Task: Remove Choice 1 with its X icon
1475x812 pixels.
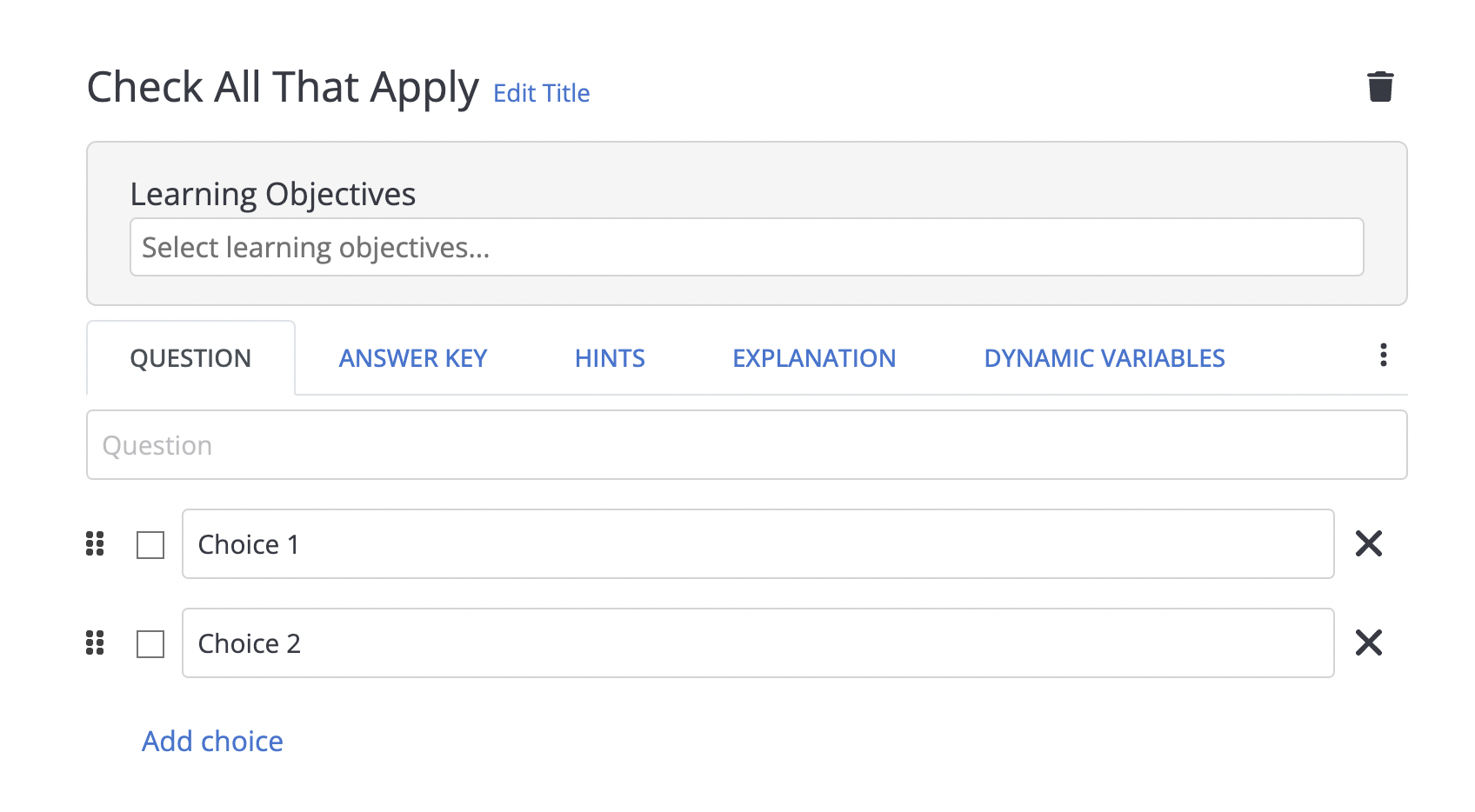Action: (x=1368, y=544)
